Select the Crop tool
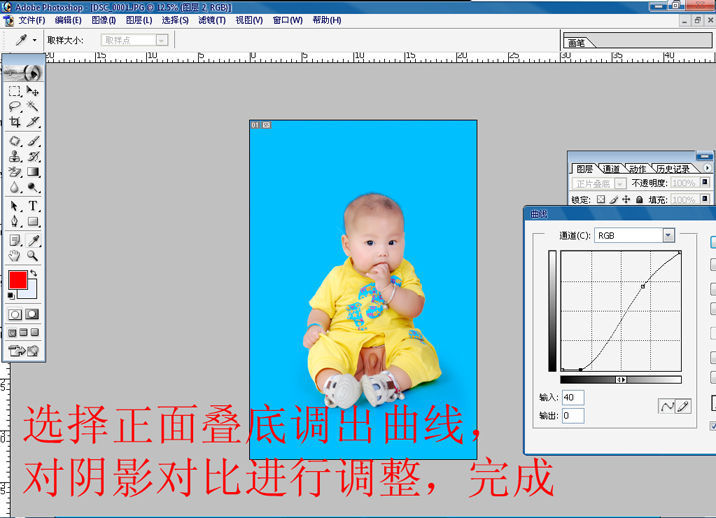Screen dimensions: 716x518 click(x=15, y=122)
